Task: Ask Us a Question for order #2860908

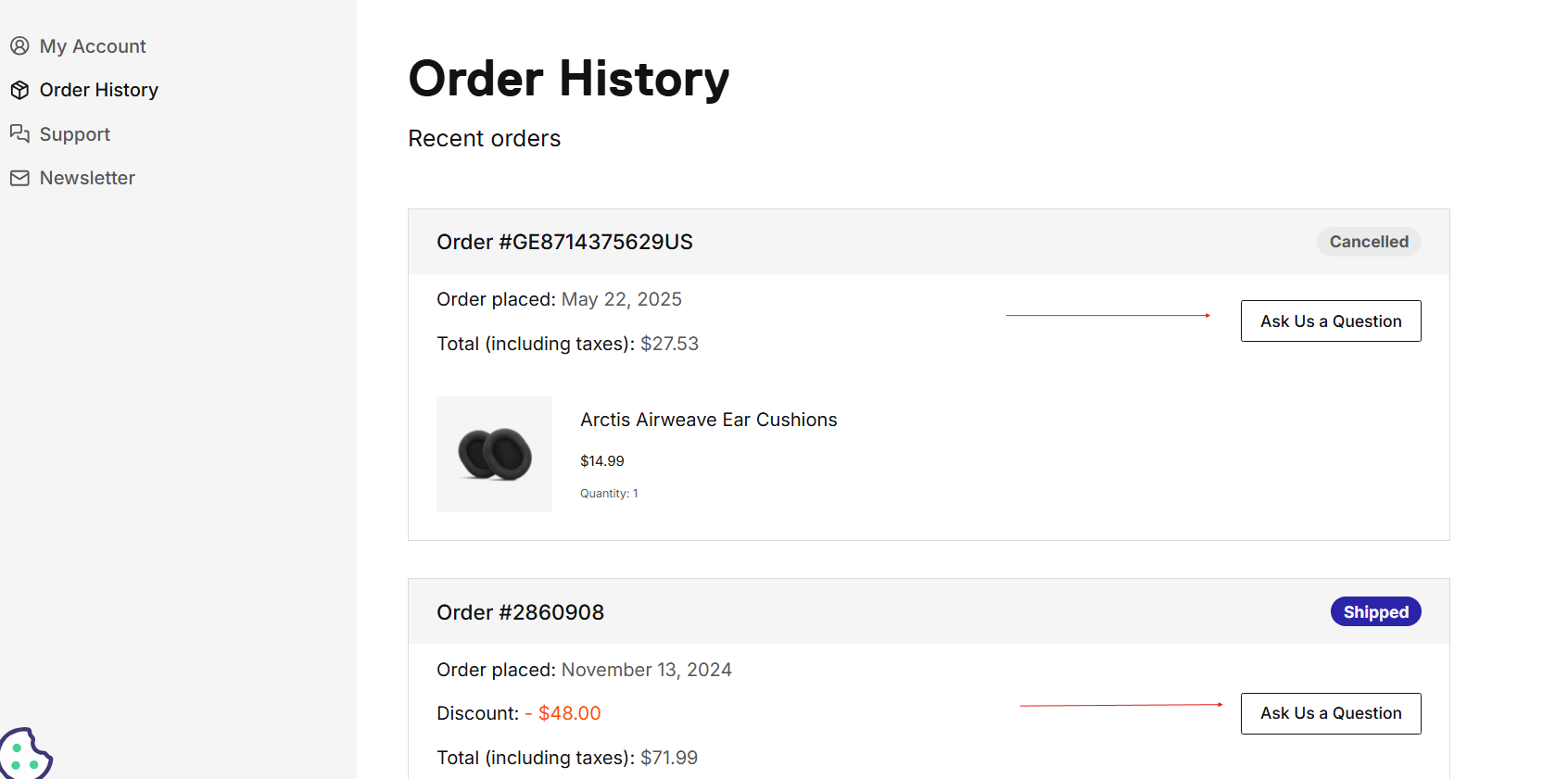Action: (x=1331, y=713)
